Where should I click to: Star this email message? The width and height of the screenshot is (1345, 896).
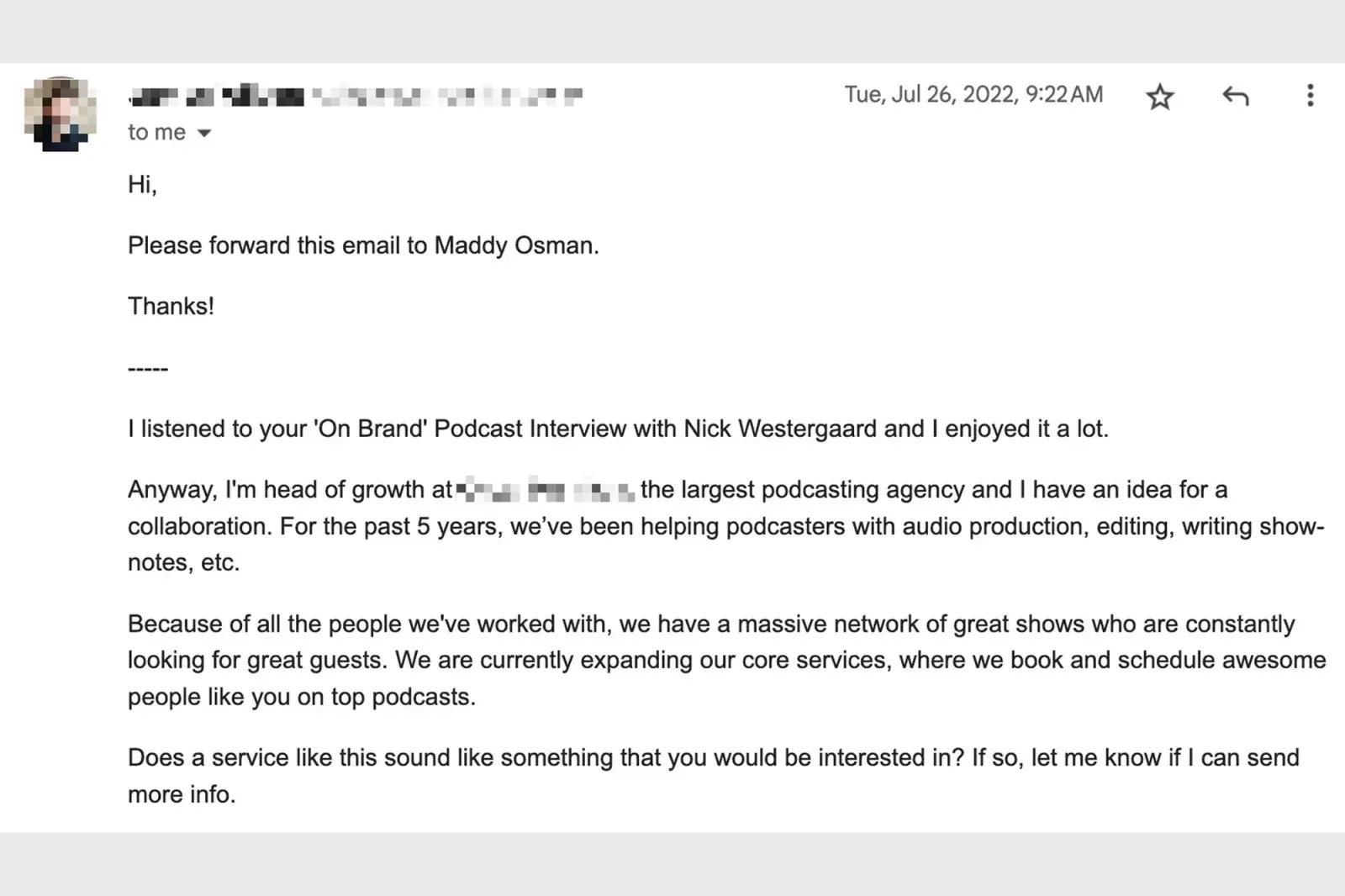tap(1159, 97)
